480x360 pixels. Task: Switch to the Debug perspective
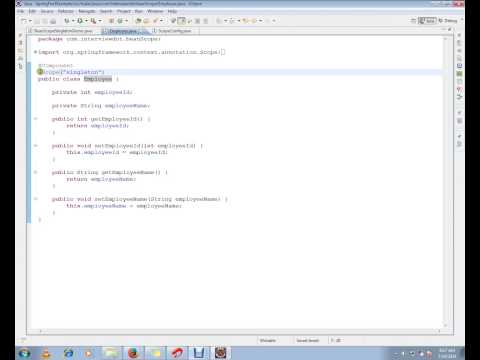[448, 21]
